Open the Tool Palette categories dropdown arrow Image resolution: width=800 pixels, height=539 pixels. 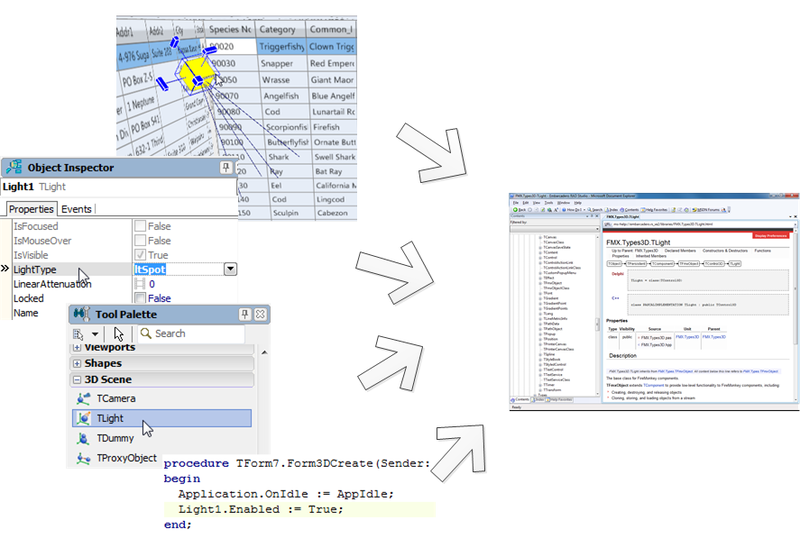click(95, 334)
